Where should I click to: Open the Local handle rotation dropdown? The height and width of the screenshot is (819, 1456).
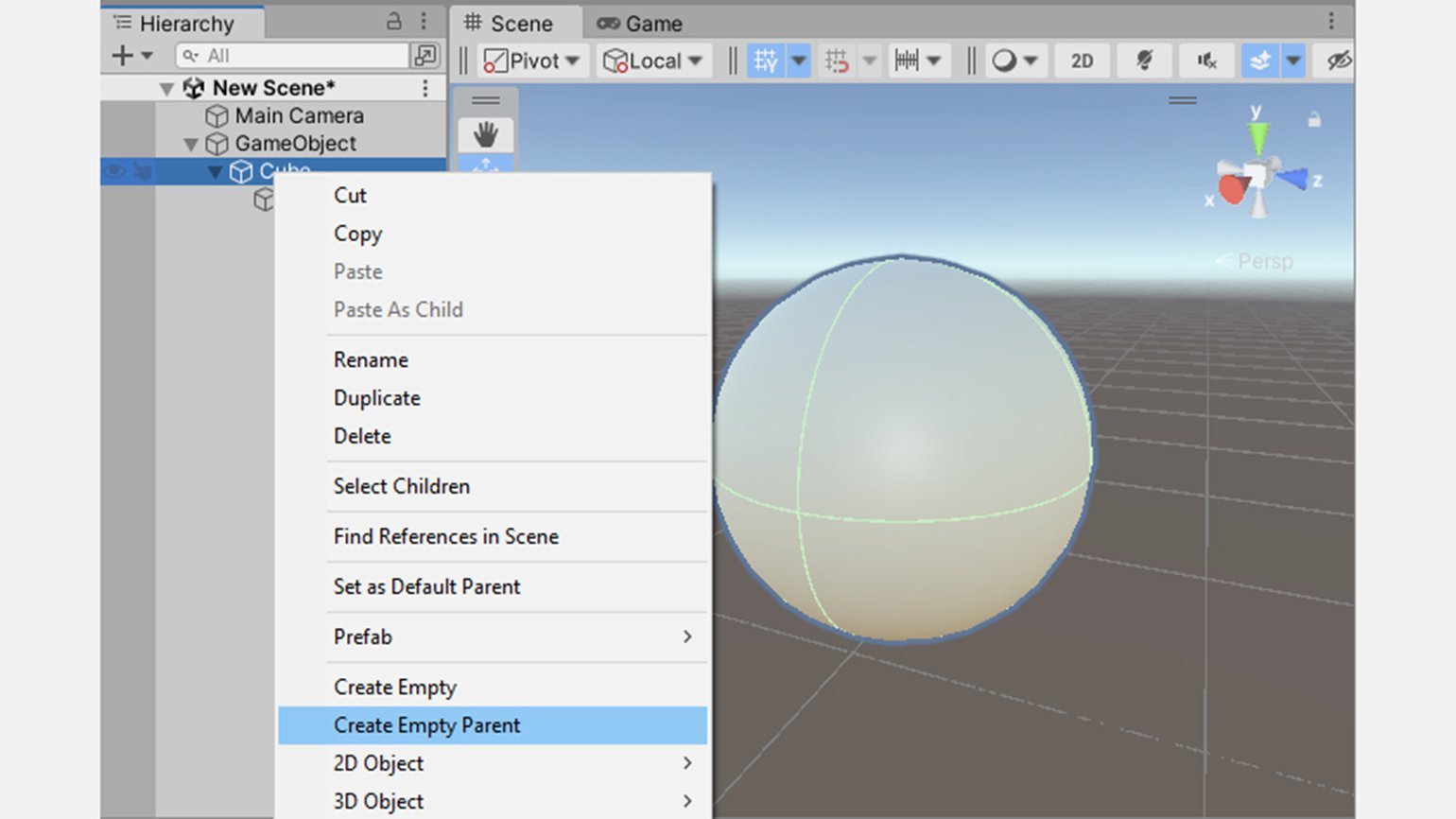click(x=653, y=61)
